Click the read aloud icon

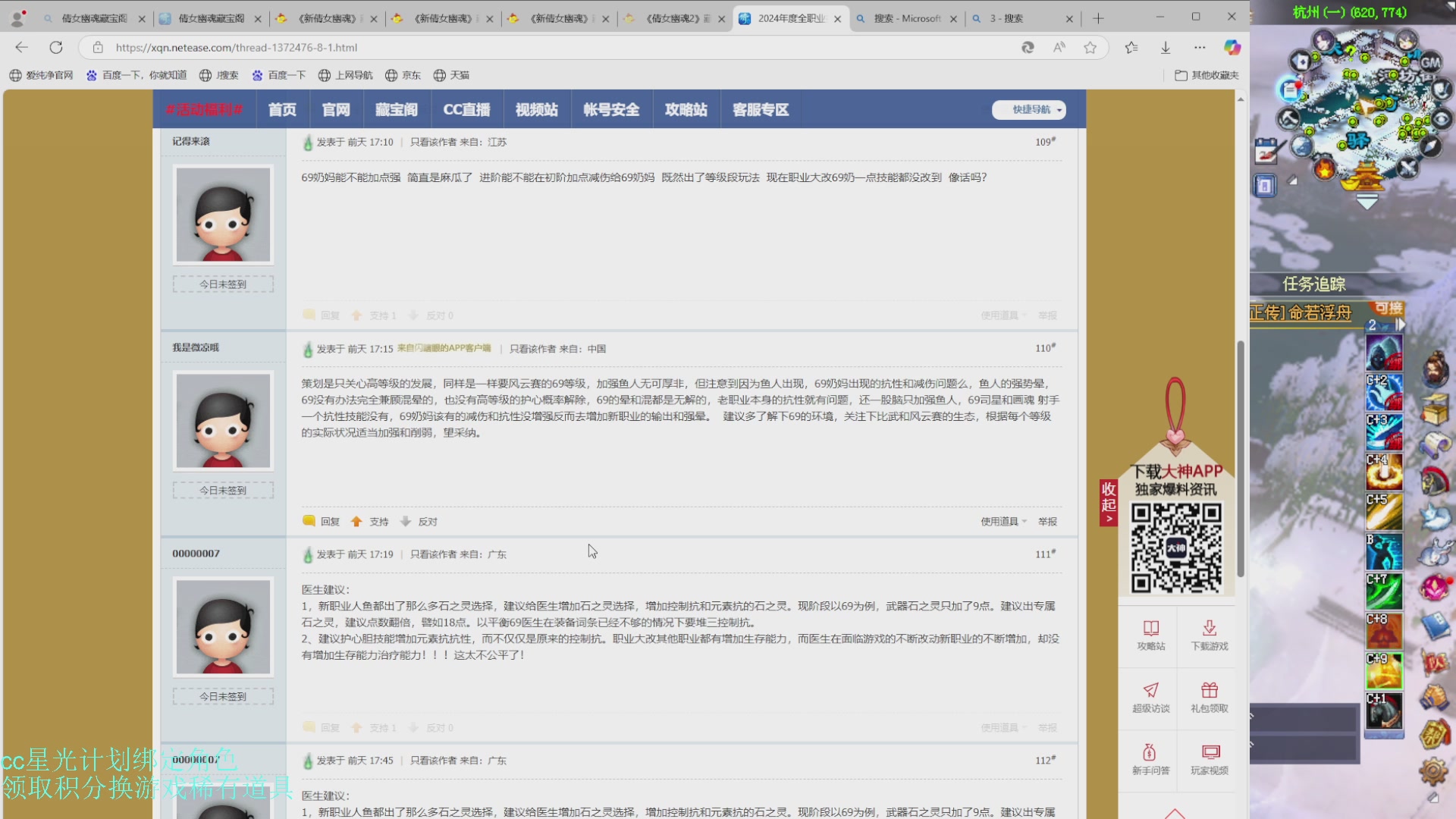click(x=1059, y=48)
